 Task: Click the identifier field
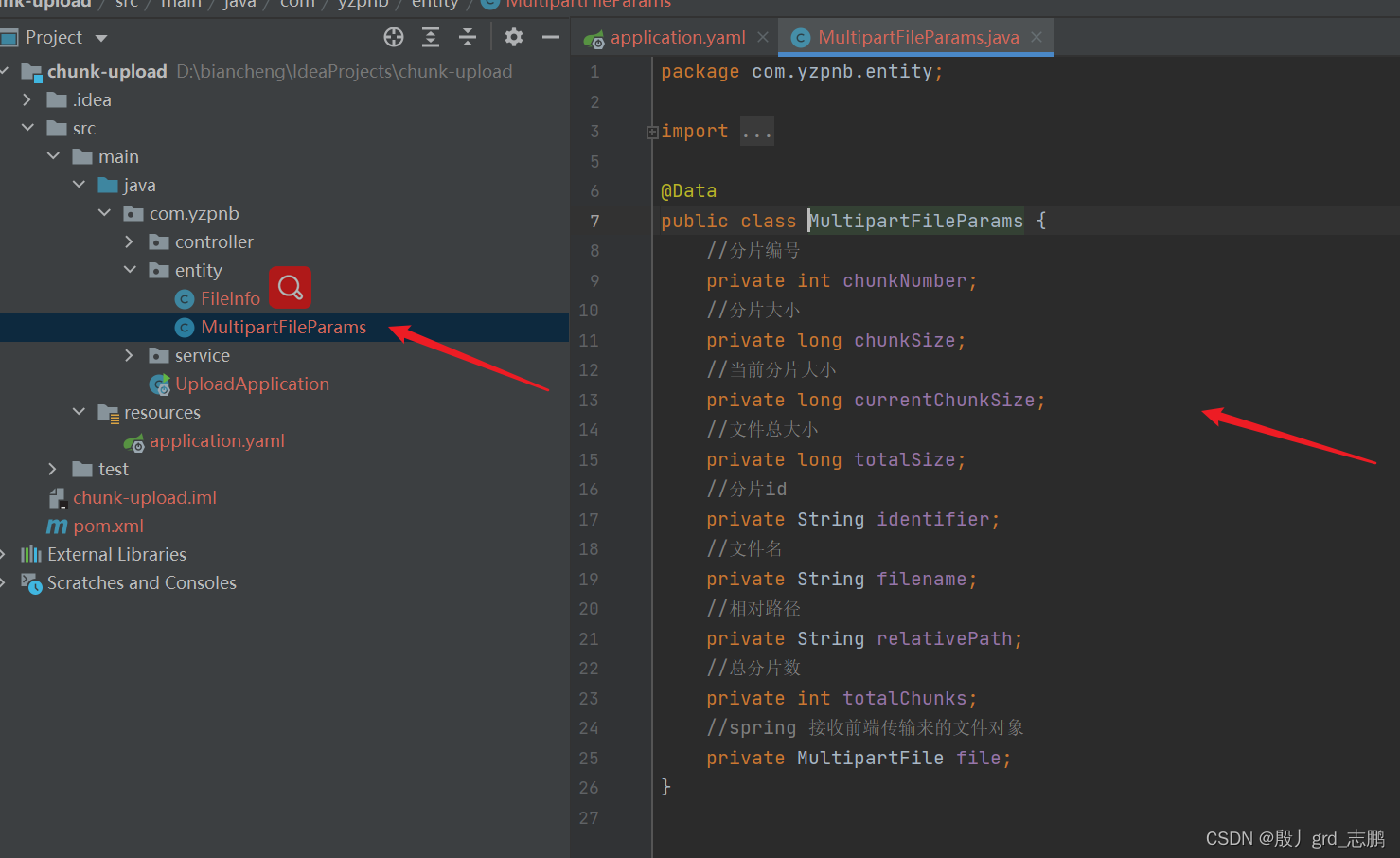coord(932,519)
